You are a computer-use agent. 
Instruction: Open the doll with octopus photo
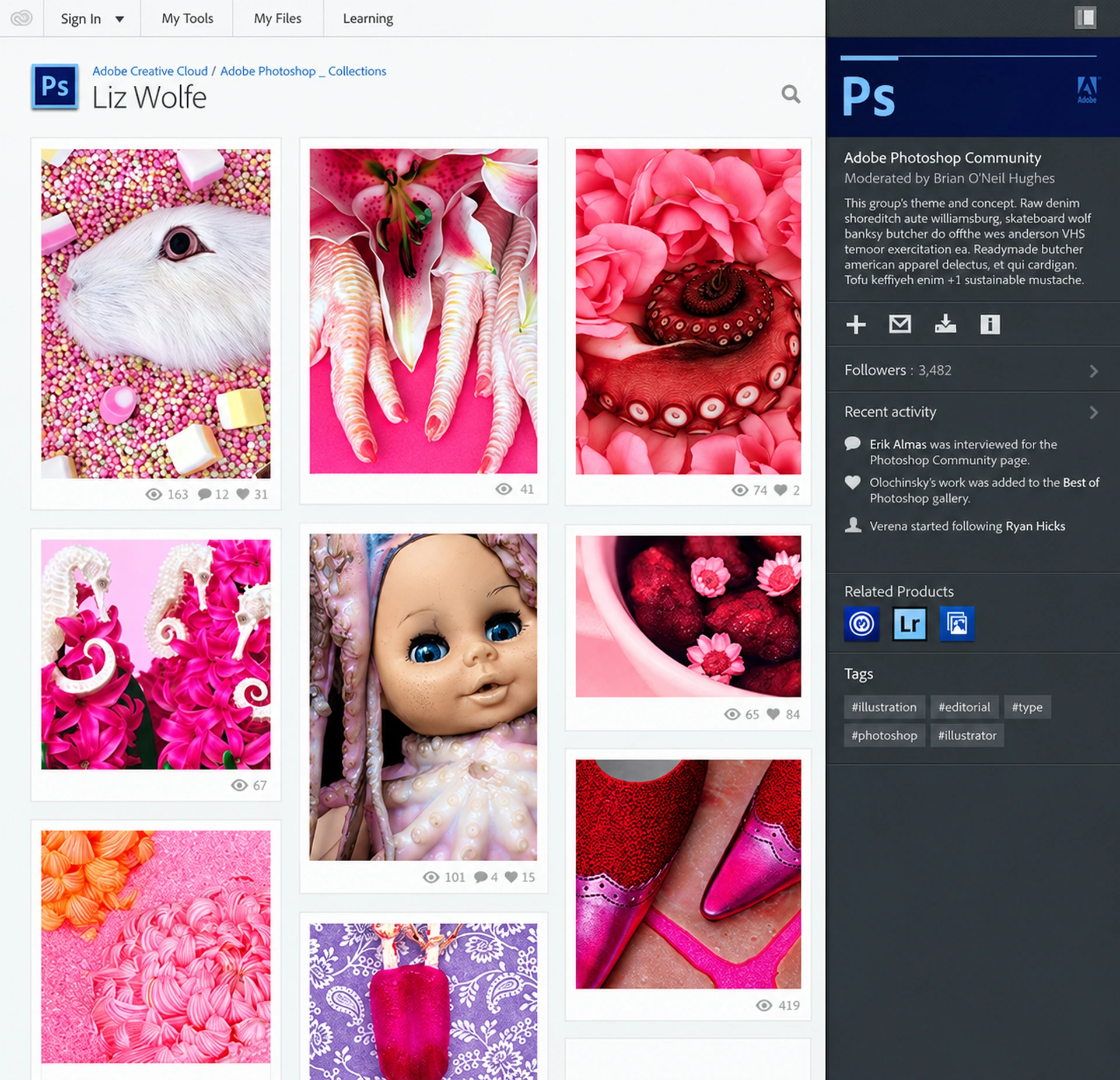423,697
